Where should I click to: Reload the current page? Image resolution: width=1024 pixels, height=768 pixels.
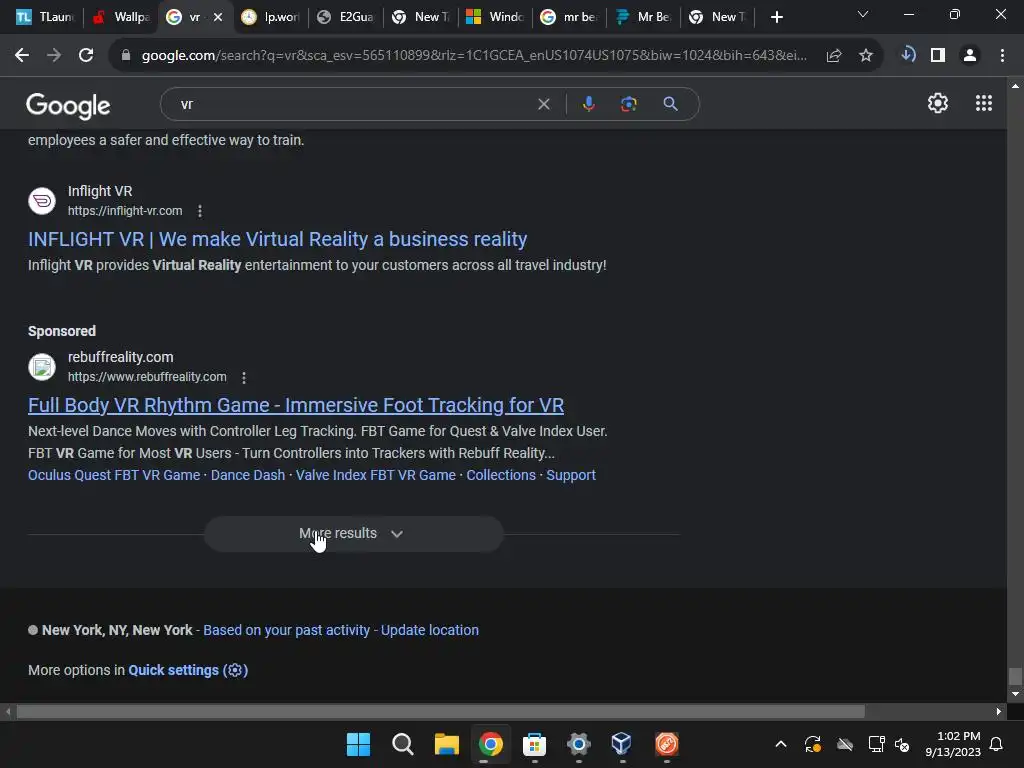coord(86,56)
